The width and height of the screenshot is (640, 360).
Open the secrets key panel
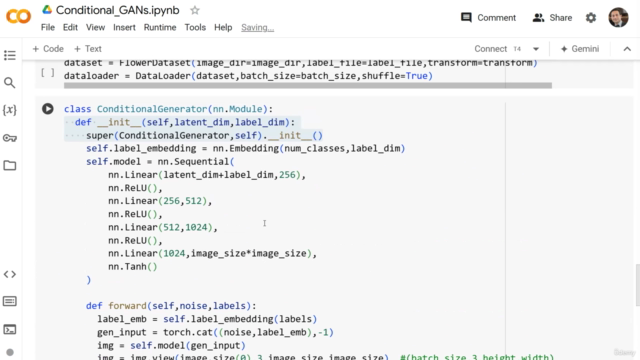[x=10, y=138]
